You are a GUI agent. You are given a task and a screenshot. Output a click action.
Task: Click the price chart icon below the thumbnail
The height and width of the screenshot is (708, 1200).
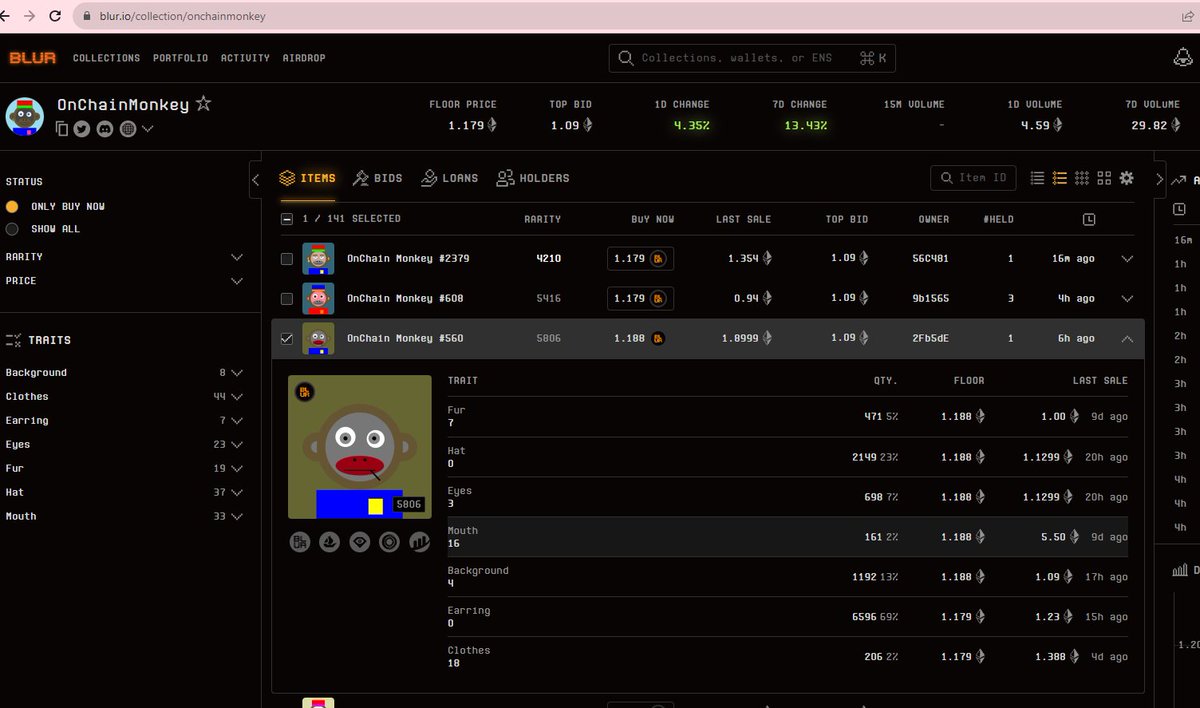419,542
